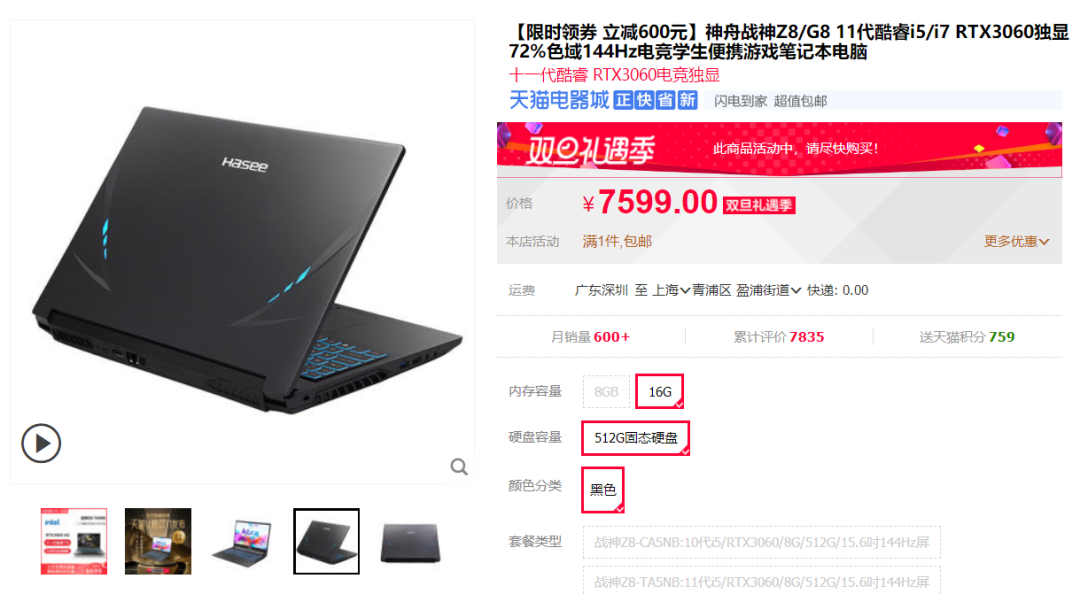Viewport: 1080px width, 594px height.
Task: Select the 16G memory option
Action: tap(659, 391)
